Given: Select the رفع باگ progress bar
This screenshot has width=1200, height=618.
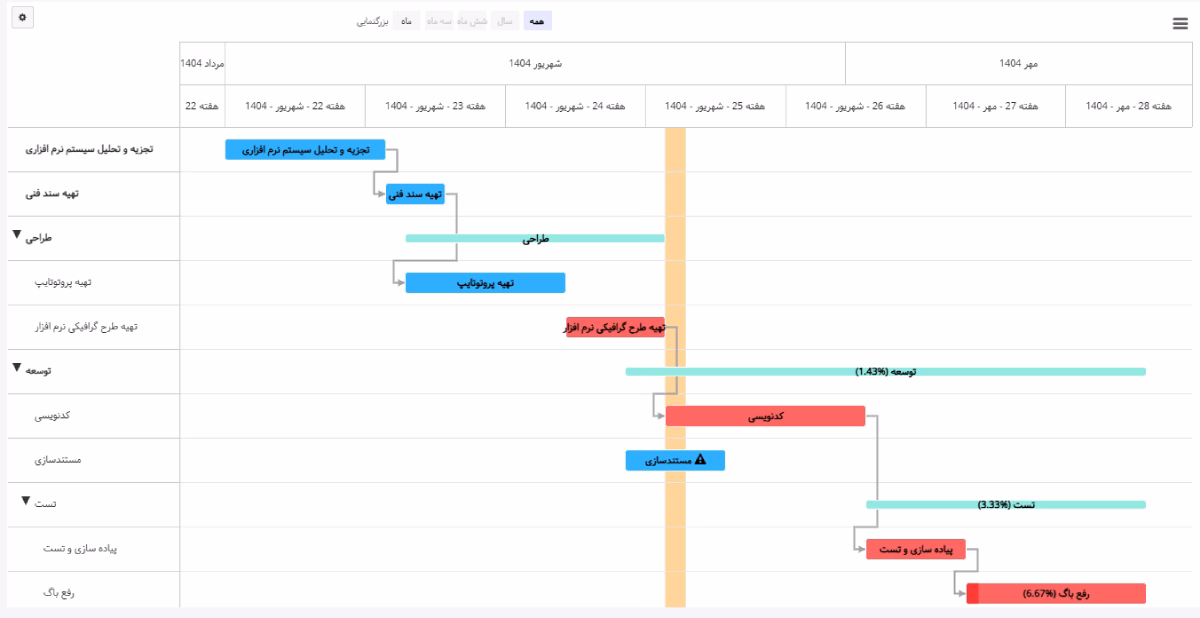Looking at the screenshot, I should (x=1055, y=594).
